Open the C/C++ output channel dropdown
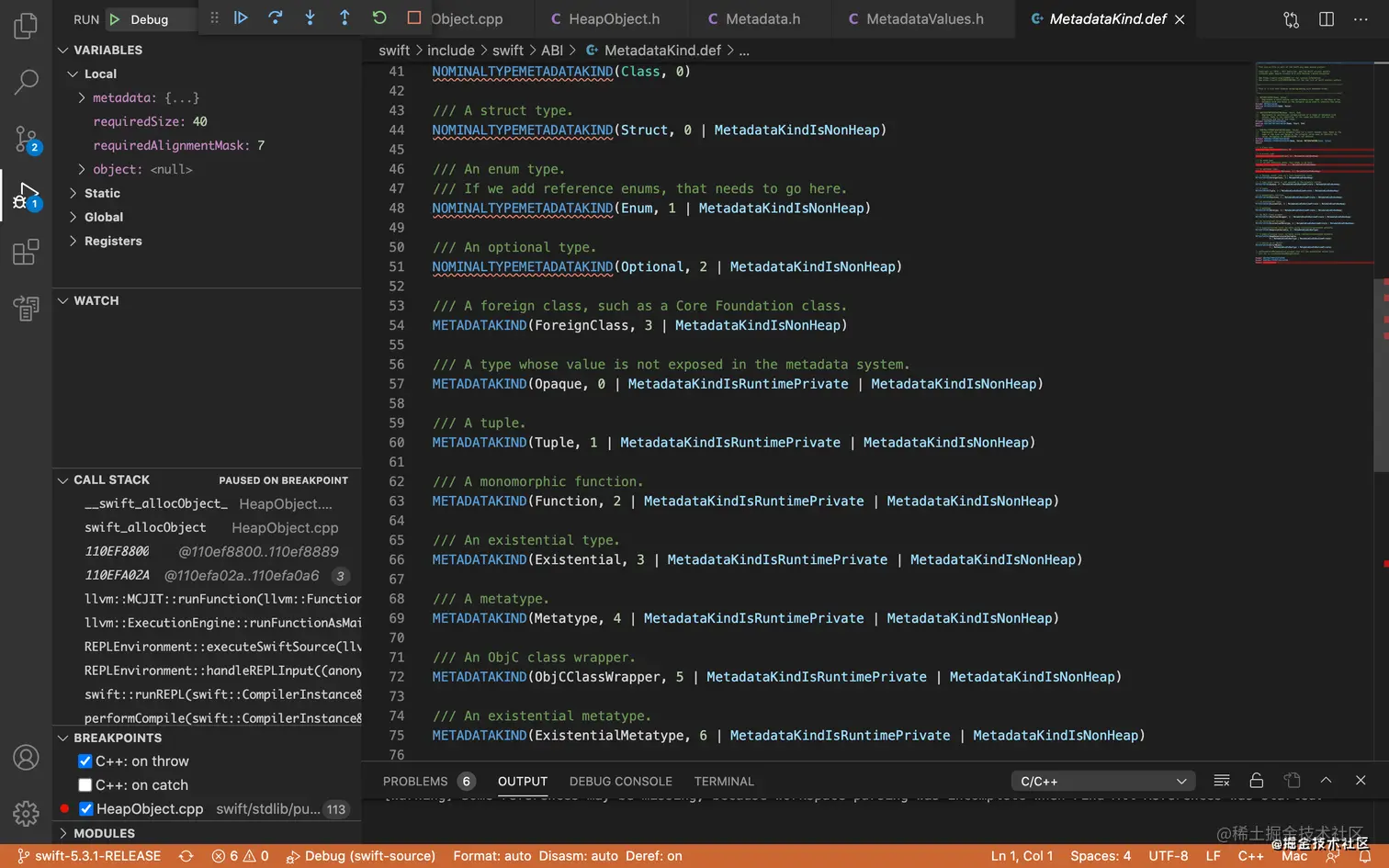The height and width of the screenshot is (868, 1389). click(1101, 782)
